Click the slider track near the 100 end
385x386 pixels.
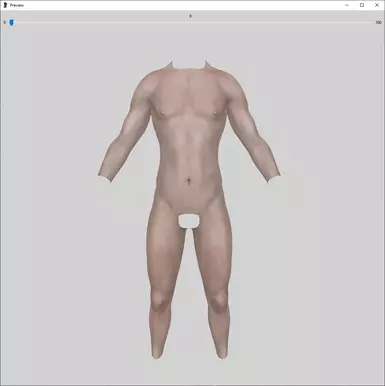[x=368, y=23]
